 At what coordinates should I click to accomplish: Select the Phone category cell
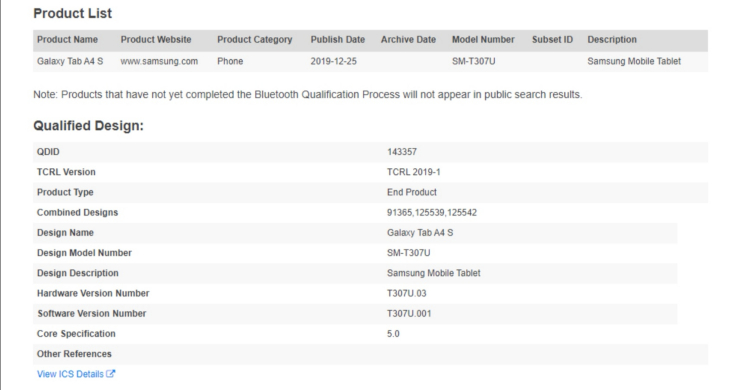230,61
